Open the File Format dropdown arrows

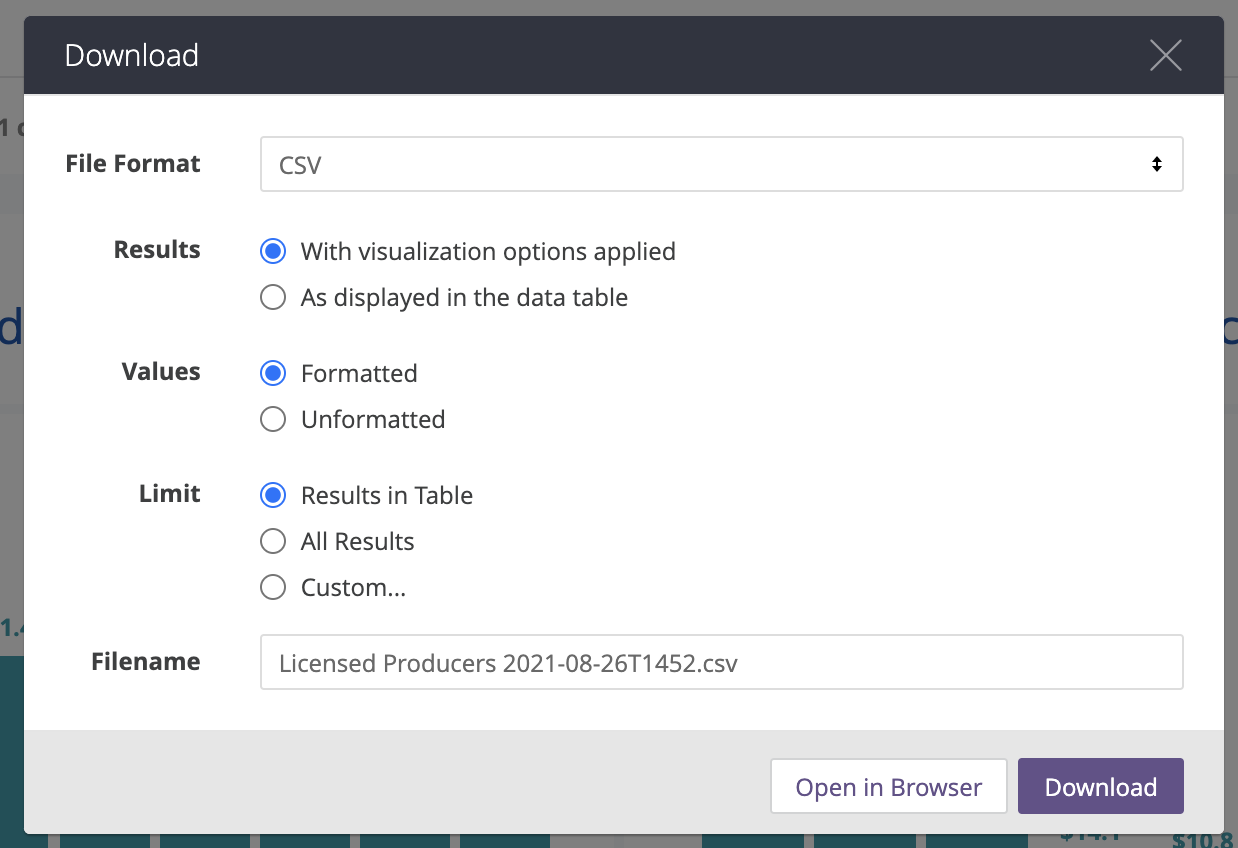(1156, 164)
